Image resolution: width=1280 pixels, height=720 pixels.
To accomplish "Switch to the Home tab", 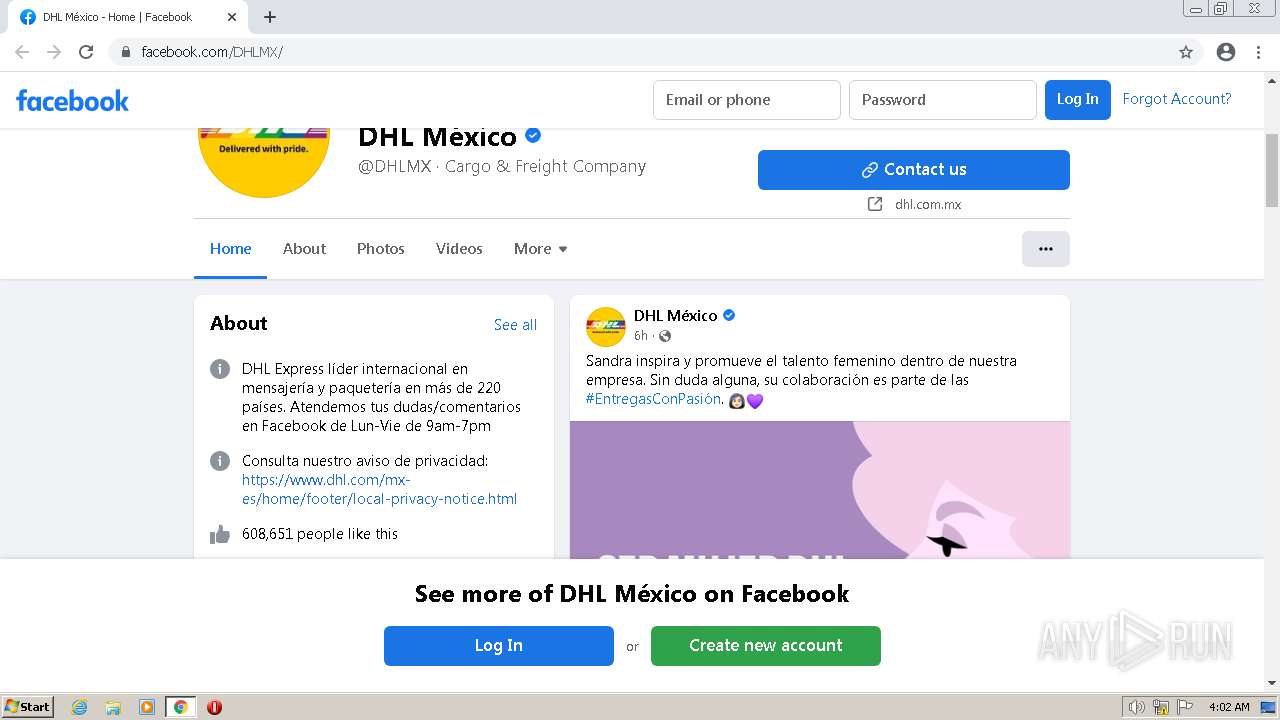I will [x=231, y=249].
